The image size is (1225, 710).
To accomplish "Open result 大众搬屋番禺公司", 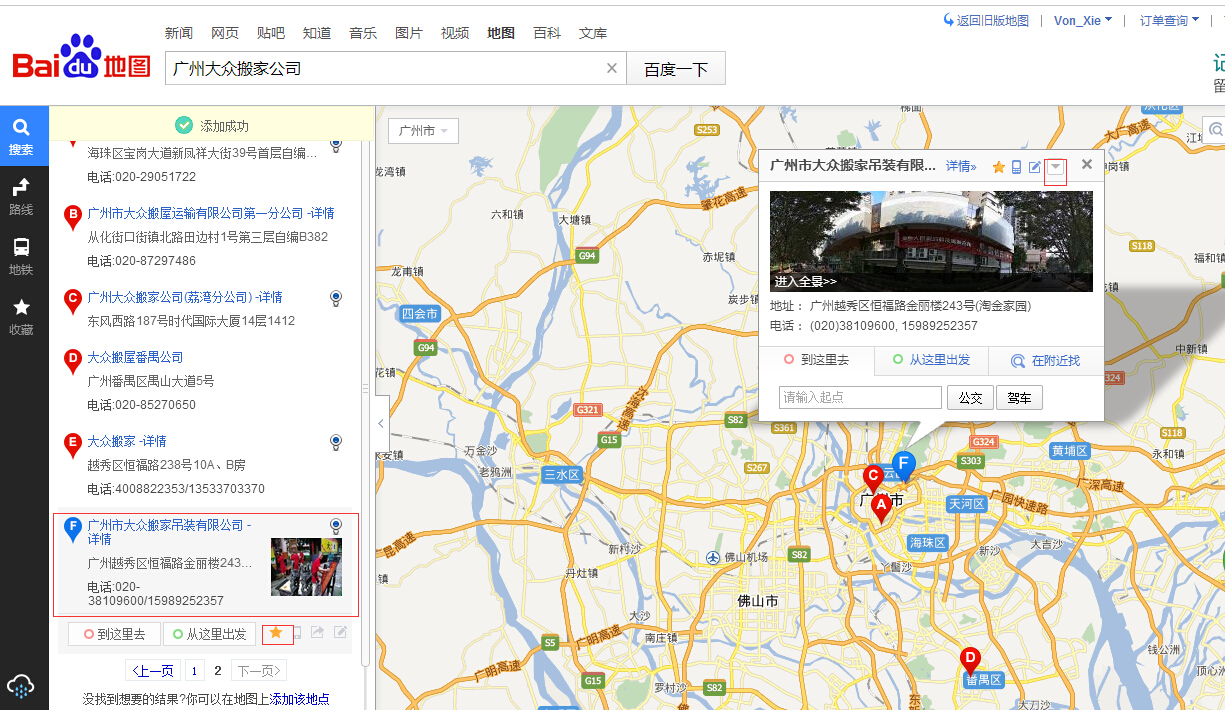I will coord(135,357).
